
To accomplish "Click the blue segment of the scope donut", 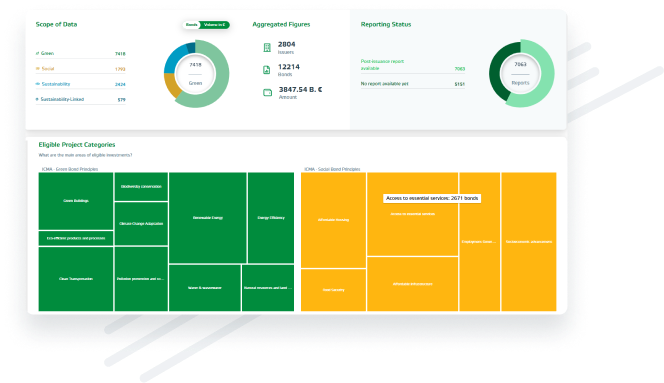I will [173, 59].
